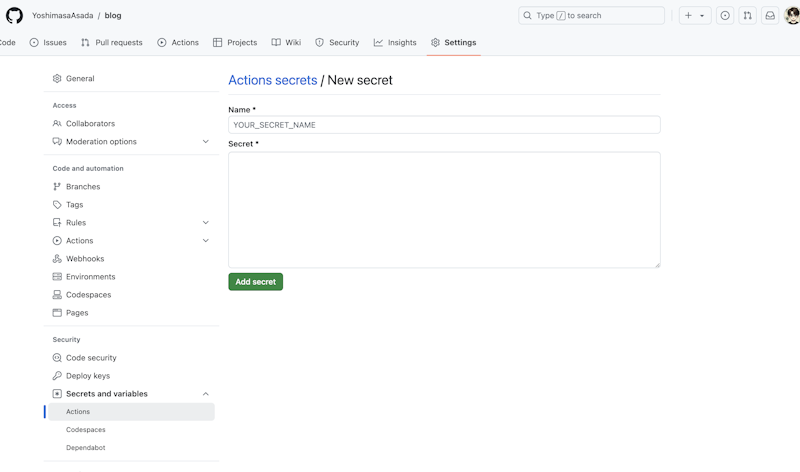Click the issues circle icon in header
This screenshot has height=472, width=800.
[x=725, y=15]
